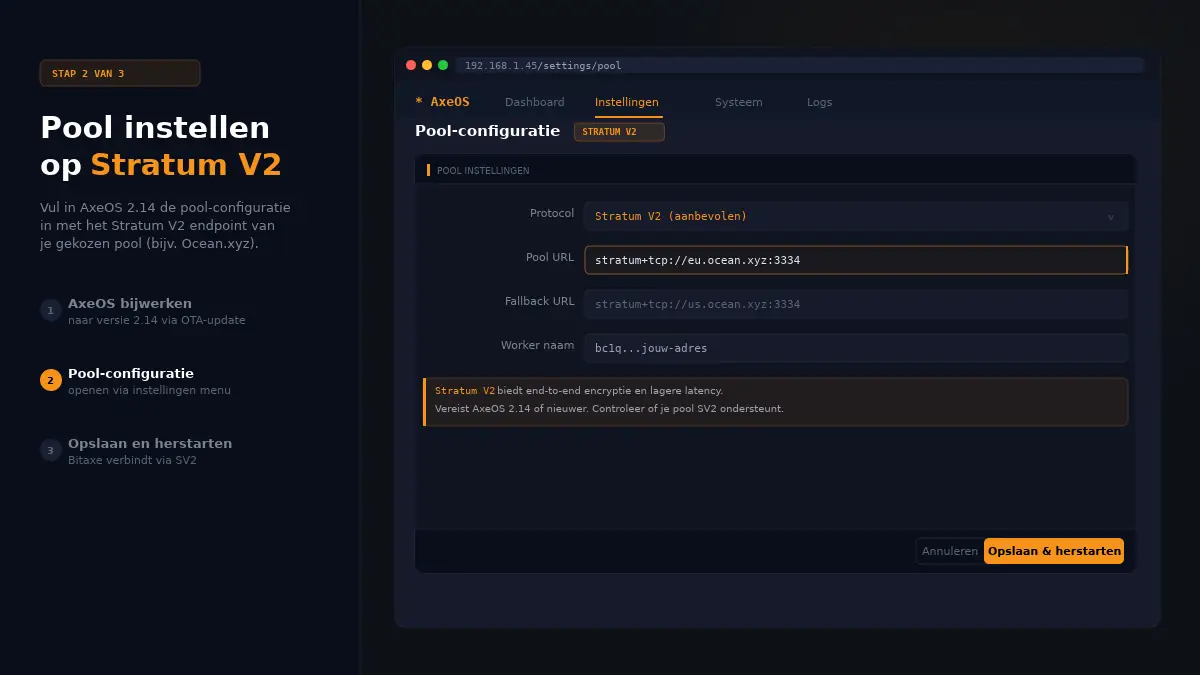Click the green maximize window button
The image size is (1200, 675).
tap(443, 65)
